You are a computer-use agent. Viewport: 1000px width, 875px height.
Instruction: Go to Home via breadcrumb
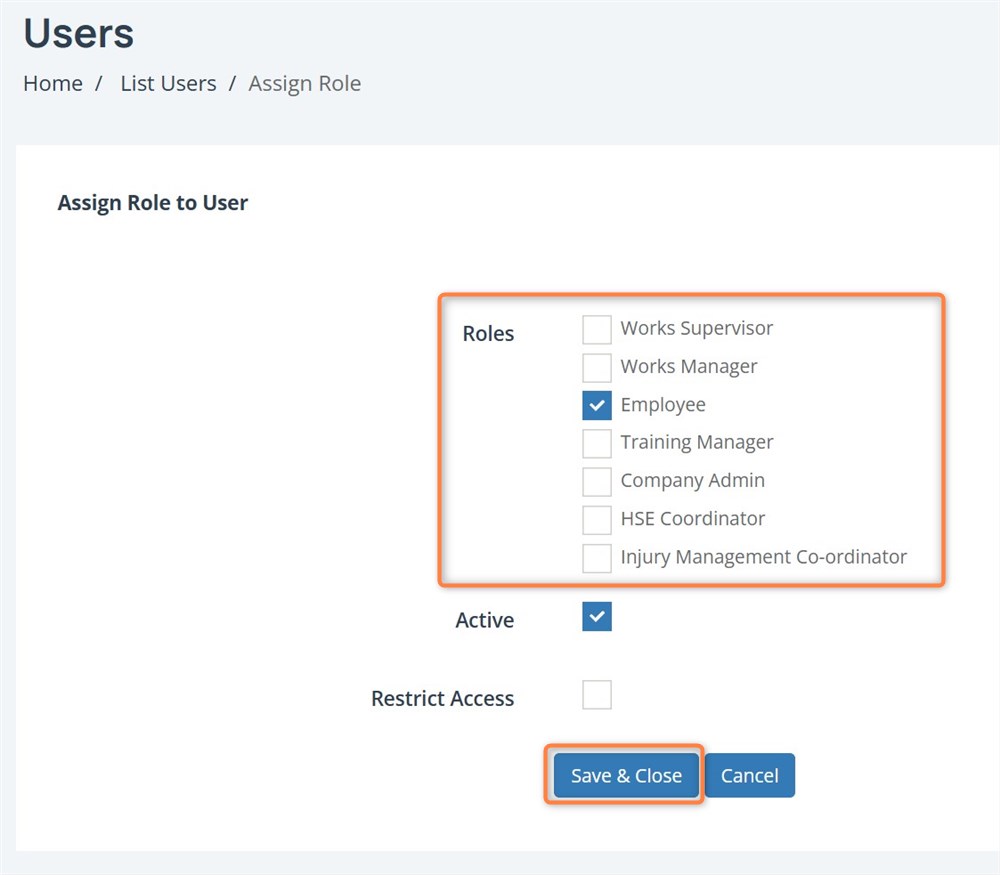click(53, 84)
